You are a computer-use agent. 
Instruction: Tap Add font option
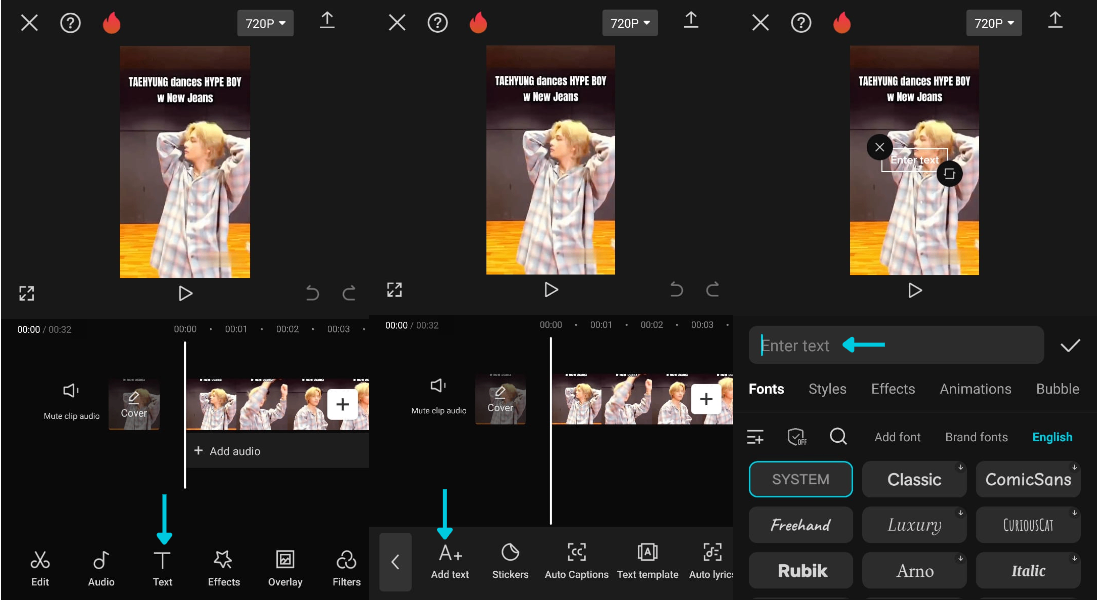tap(897, 437)
